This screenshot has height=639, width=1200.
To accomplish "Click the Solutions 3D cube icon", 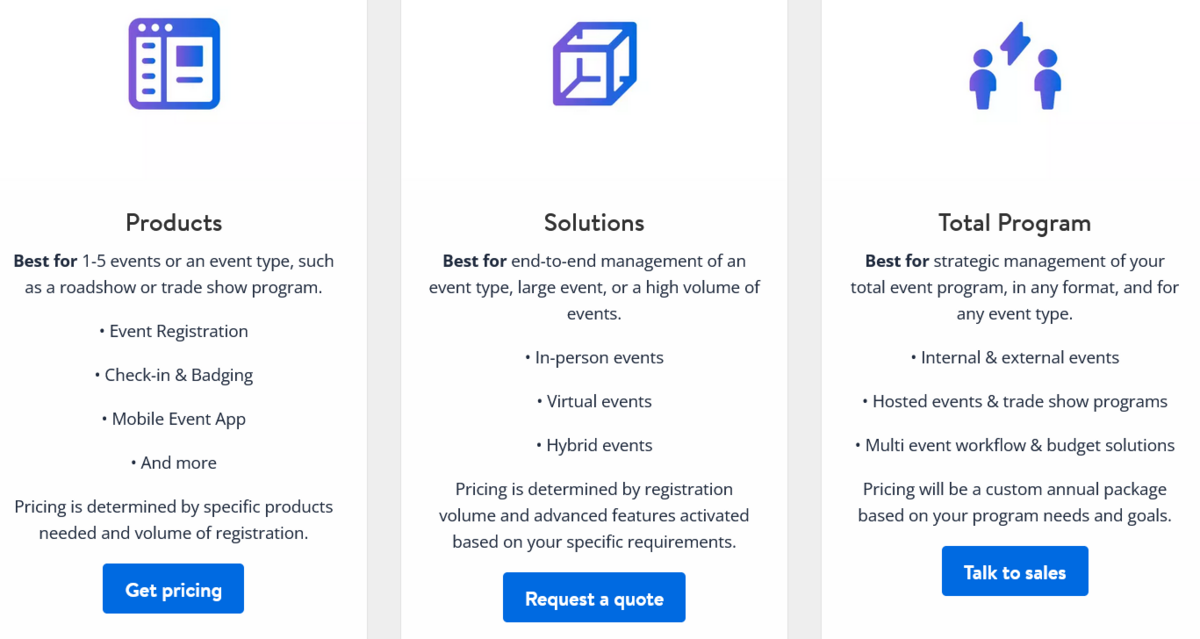I will [594, 64].
